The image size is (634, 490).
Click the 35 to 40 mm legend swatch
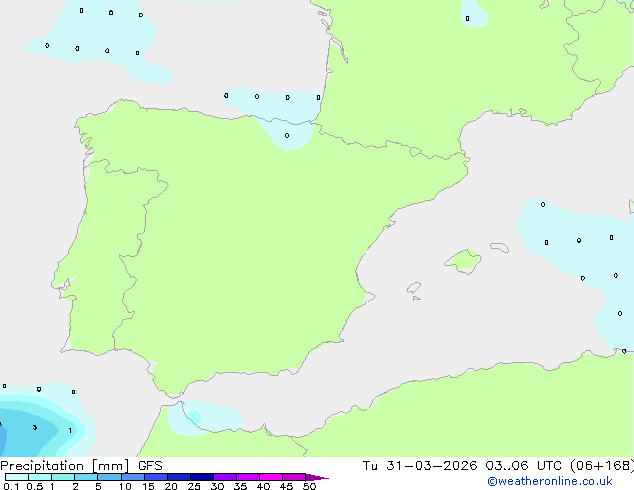(248, 477)
